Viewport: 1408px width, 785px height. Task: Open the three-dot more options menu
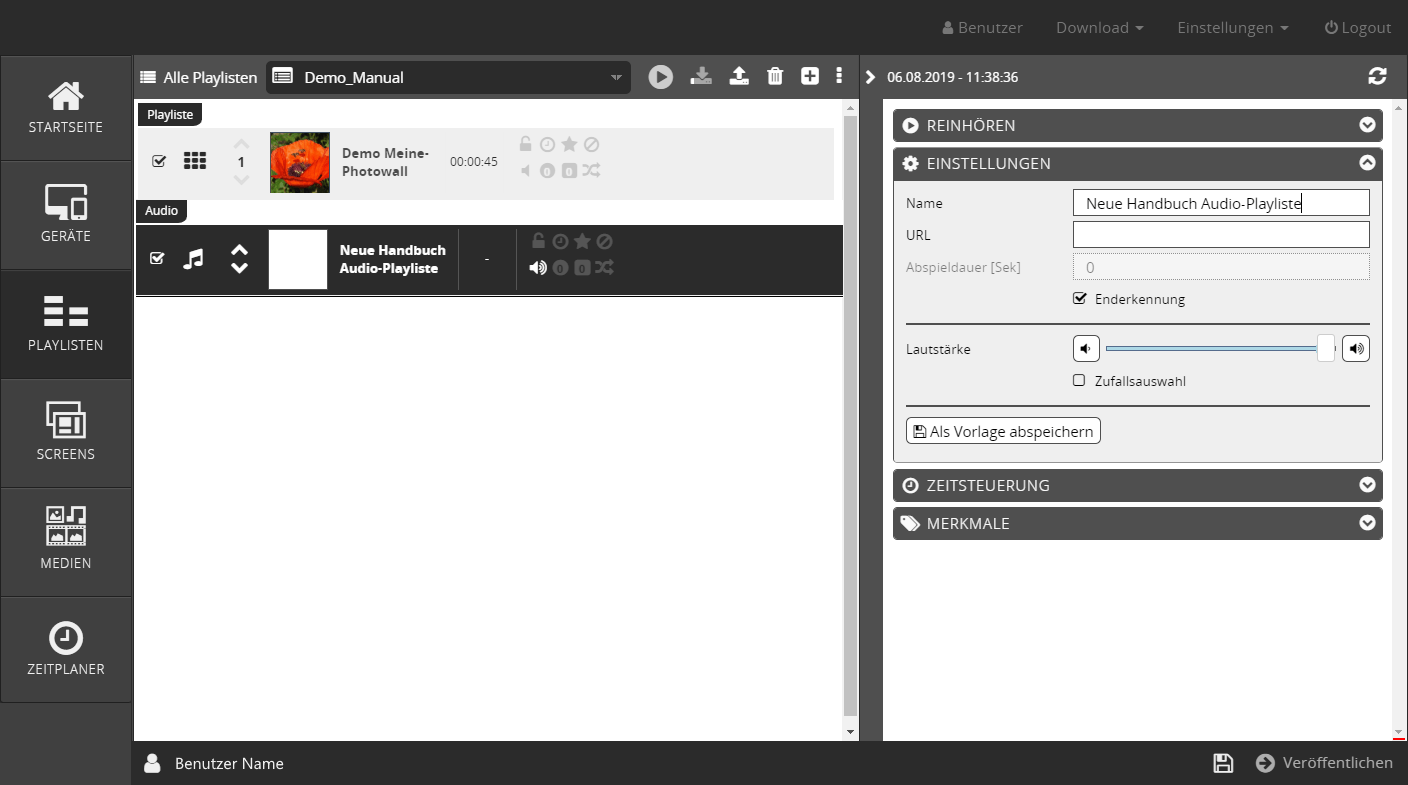[x=839, y=77]
